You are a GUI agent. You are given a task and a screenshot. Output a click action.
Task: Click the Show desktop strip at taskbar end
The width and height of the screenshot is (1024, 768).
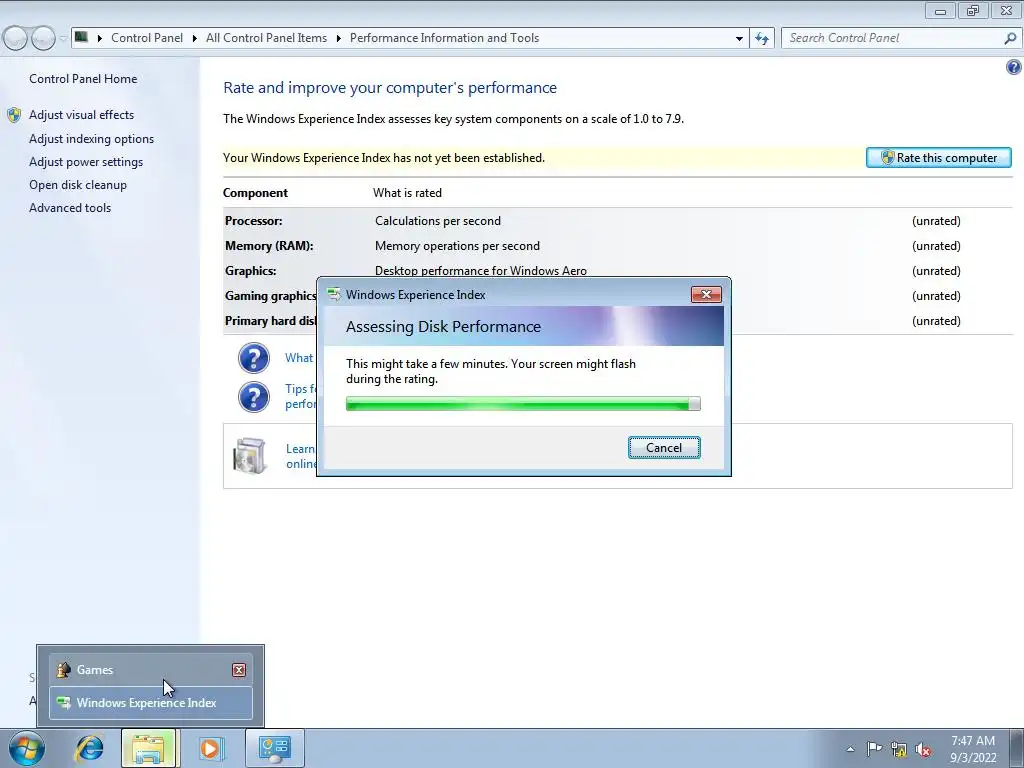point(1017,749)
